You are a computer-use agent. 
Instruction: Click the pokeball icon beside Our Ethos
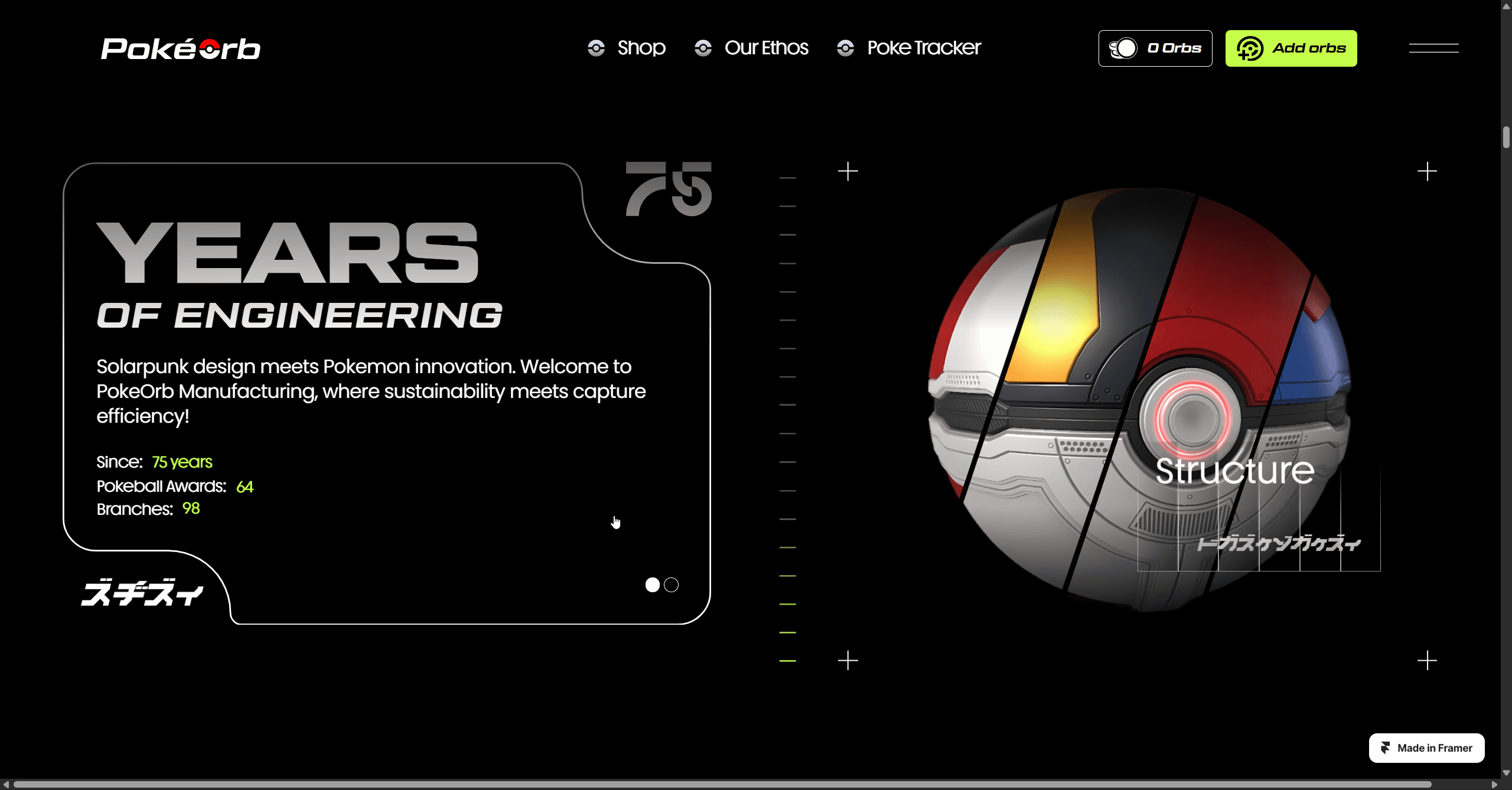(703, 48)
